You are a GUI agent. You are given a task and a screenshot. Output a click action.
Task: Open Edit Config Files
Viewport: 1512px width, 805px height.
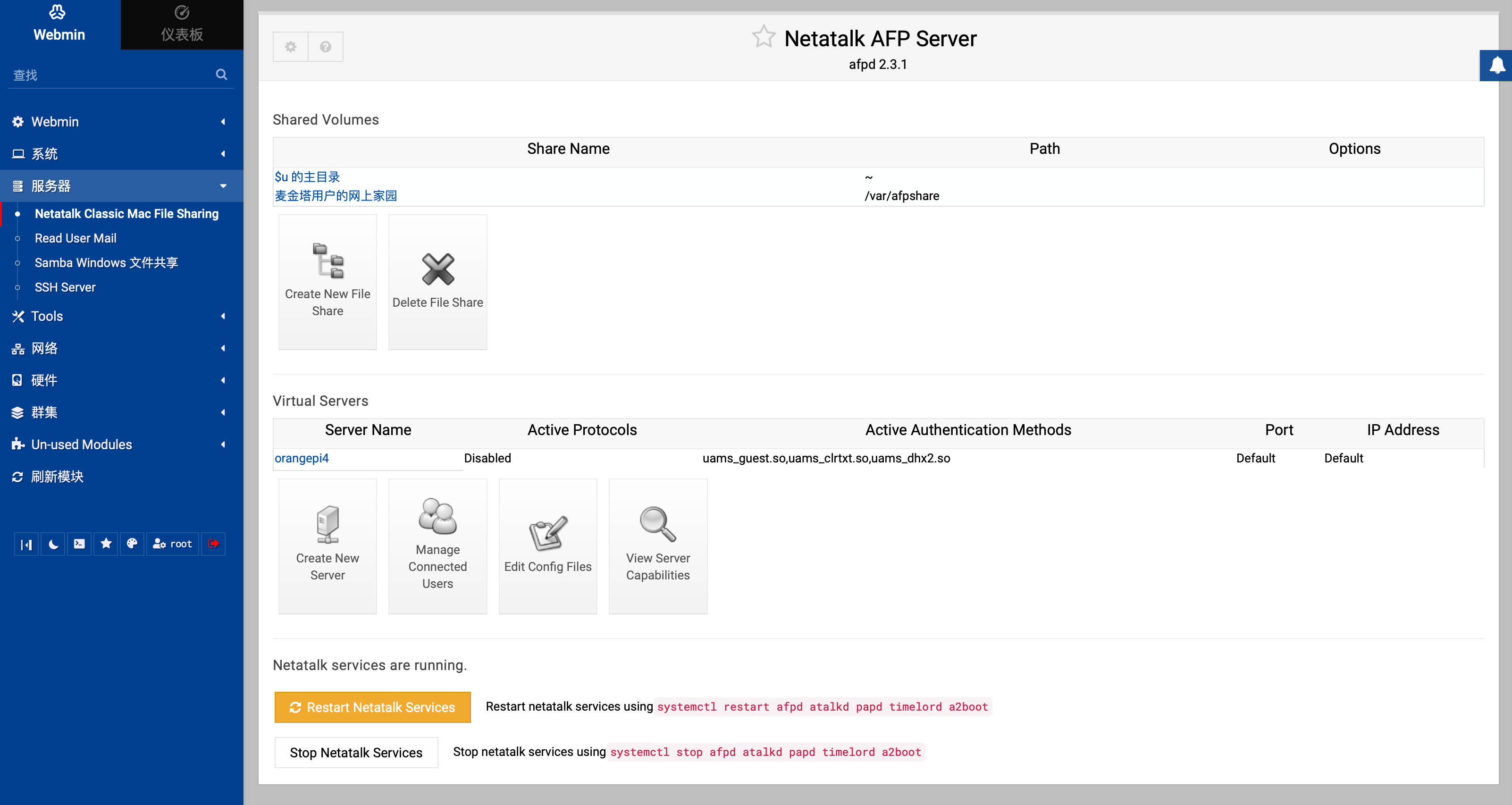click(x=547, y=545)
